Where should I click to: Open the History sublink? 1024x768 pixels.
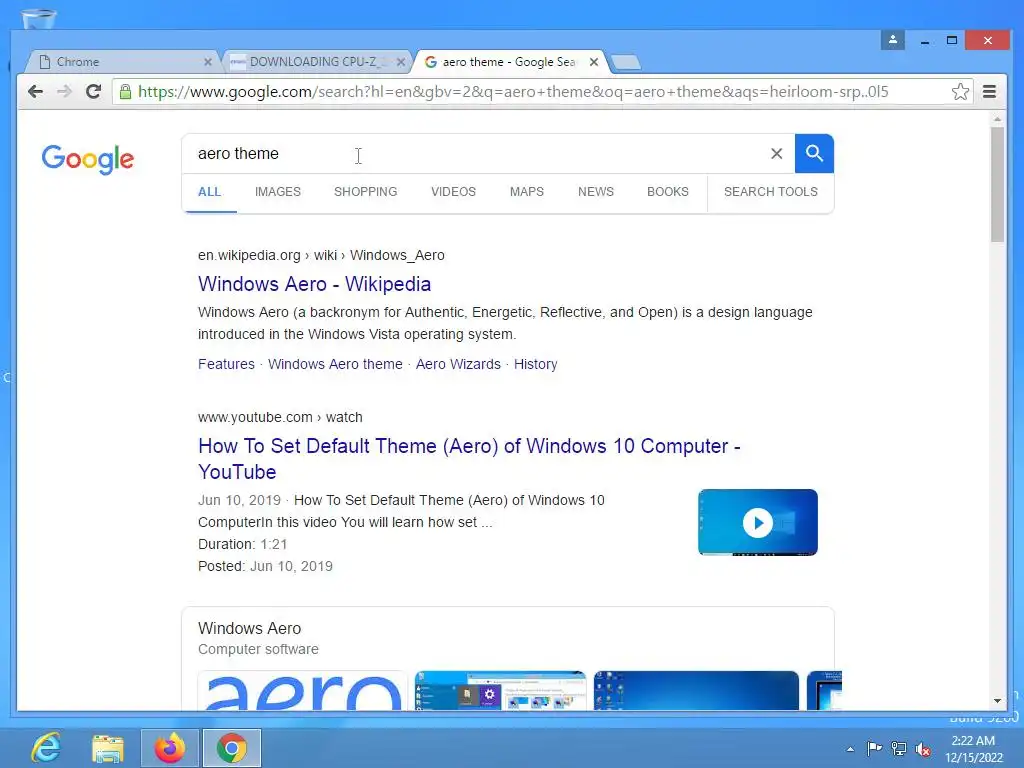[x=536, y=364]
